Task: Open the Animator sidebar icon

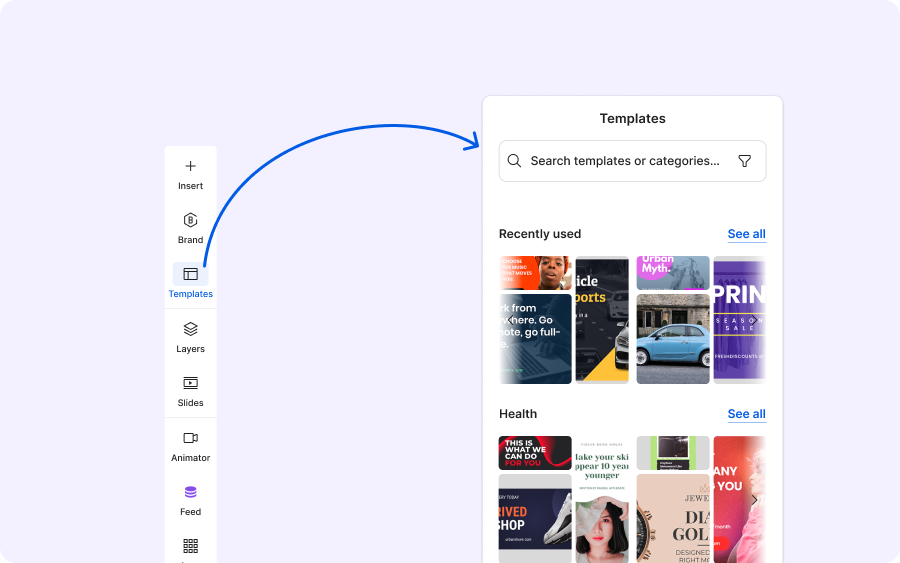Action: click(x=191, y=438)
